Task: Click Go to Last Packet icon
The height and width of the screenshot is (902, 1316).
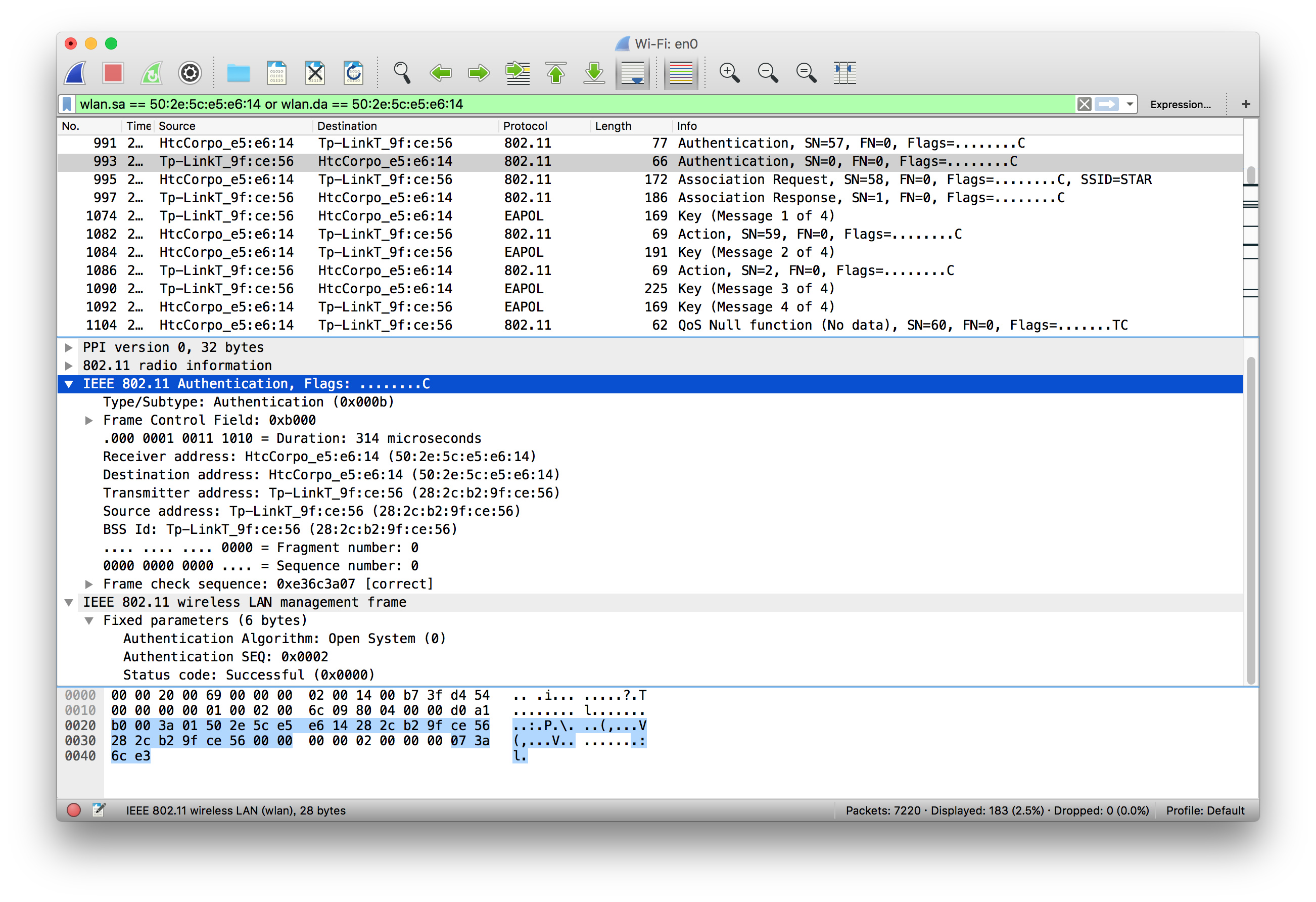Action: 594,73
